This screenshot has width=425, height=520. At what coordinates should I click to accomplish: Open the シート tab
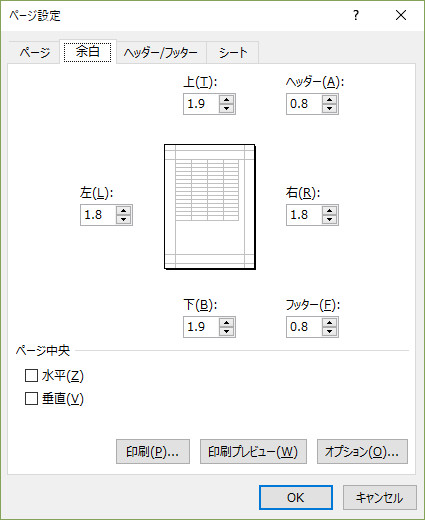pyautogui.click(x=233, y=53)
